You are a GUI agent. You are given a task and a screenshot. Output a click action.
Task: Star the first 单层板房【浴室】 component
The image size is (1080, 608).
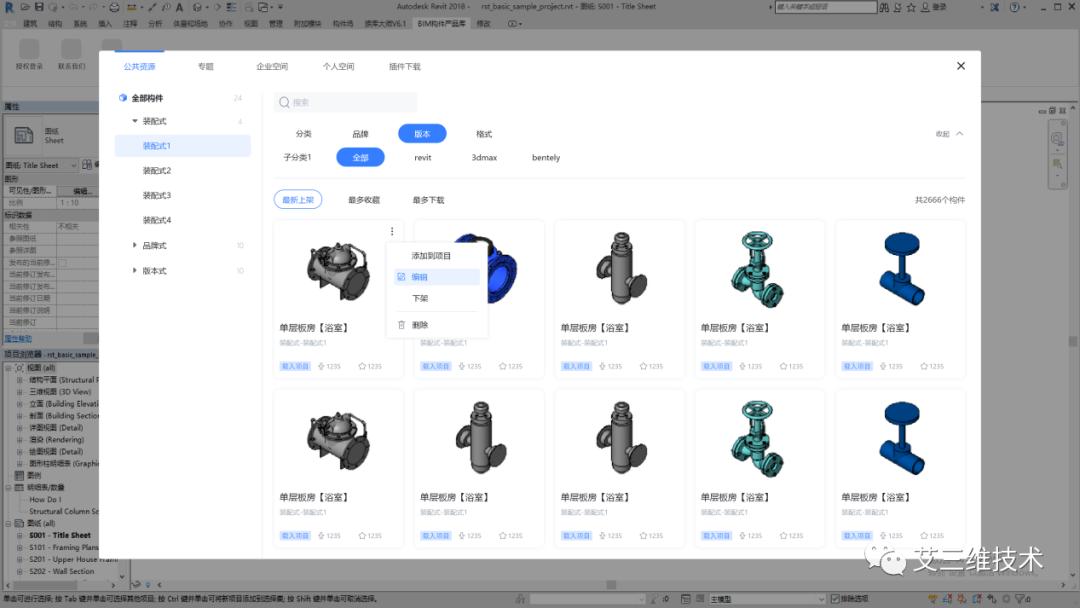tap(360, 366)
